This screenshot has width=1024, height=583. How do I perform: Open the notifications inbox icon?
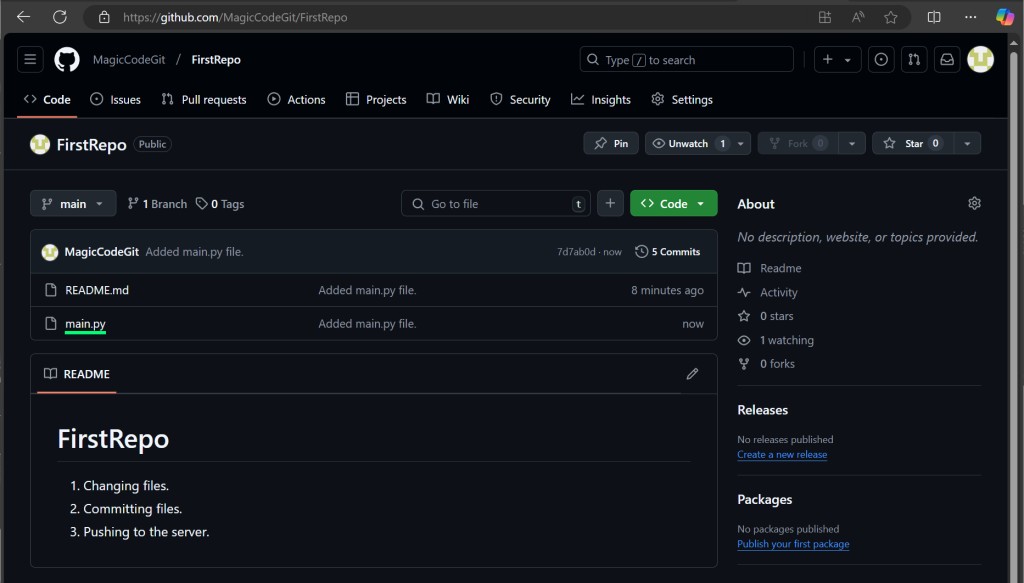click(x=946, y=60)
